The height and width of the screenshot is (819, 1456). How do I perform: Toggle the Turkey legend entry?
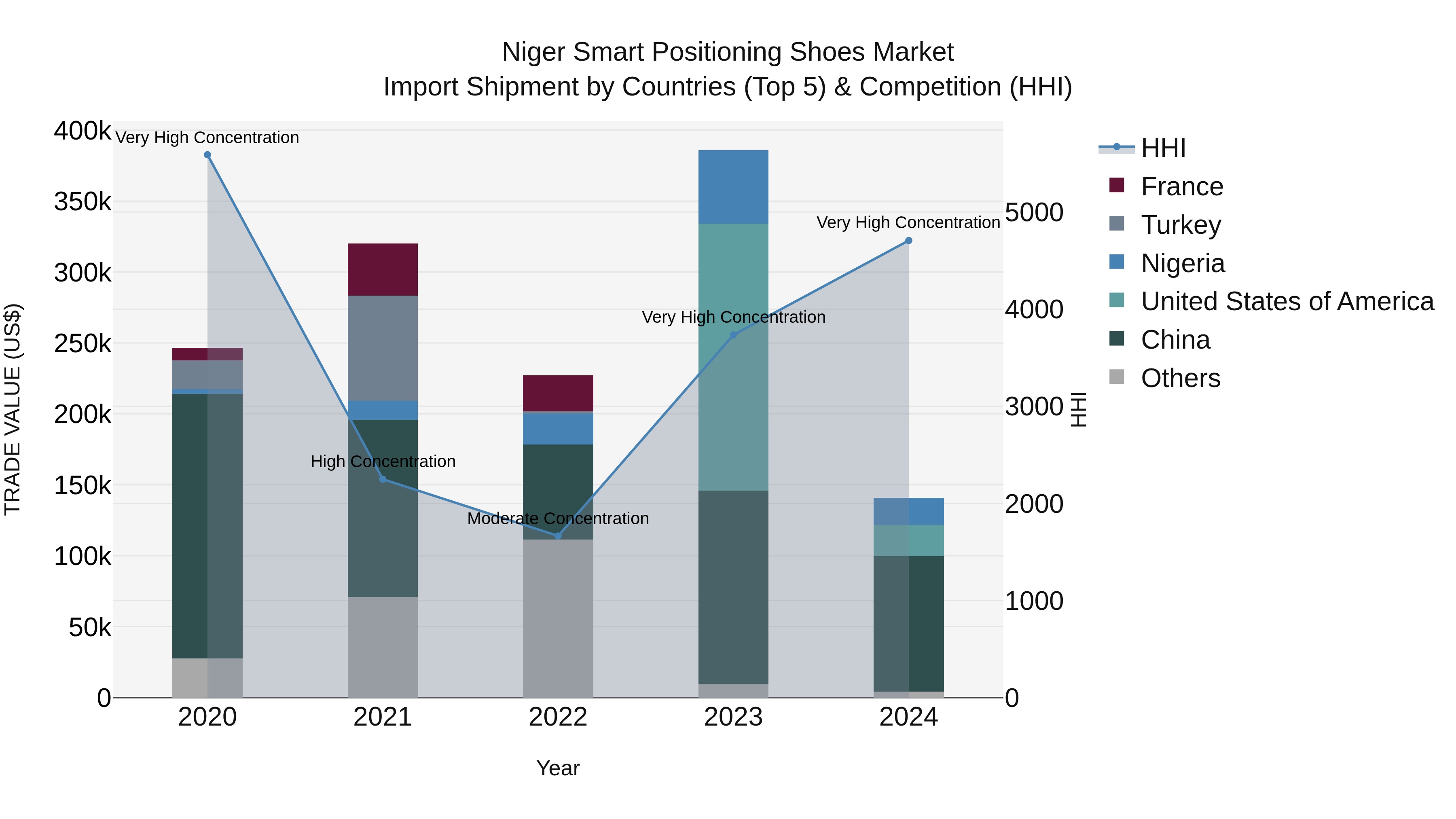tap(1165, 224)
